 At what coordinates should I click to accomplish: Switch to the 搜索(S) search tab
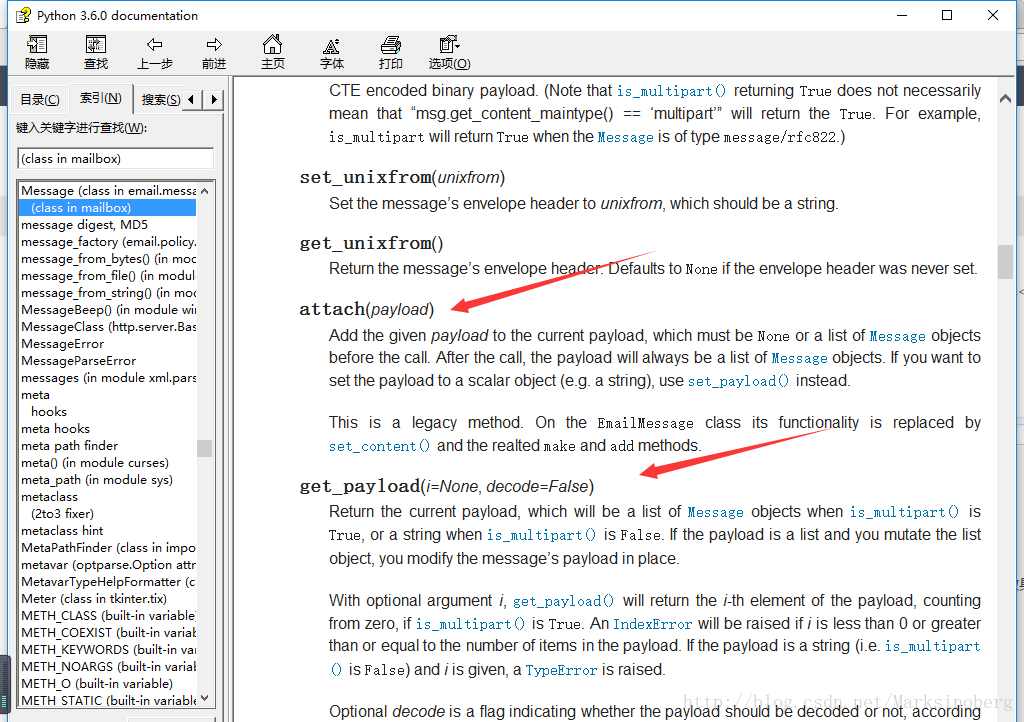(x=161, y=99)
